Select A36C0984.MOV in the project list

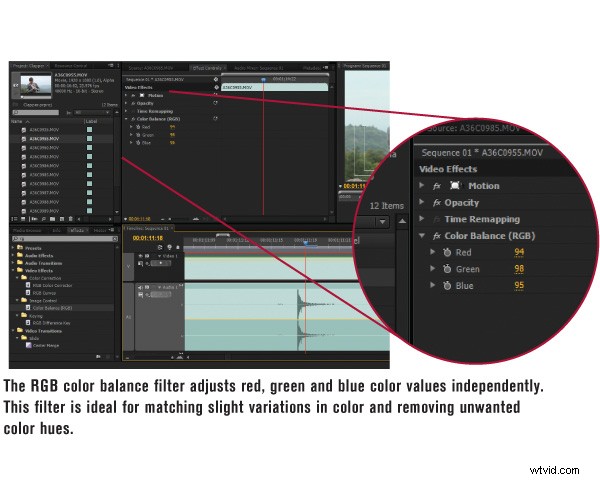pyautogui.click(x=44, y=166)
